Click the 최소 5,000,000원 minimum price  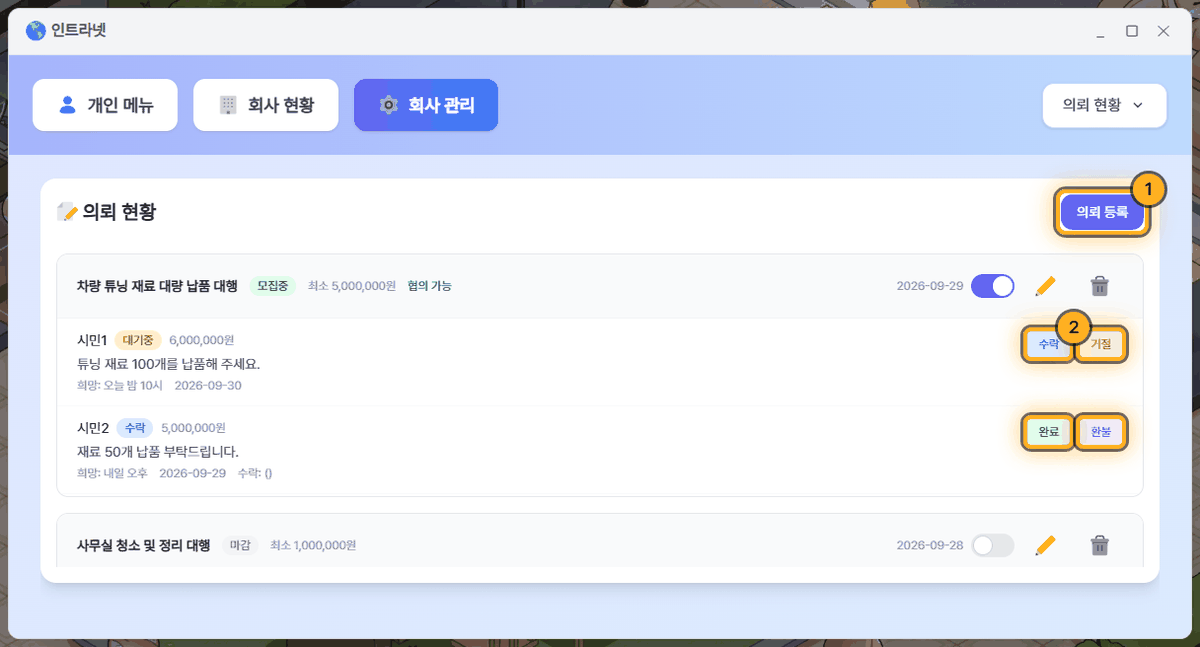tap(352, 286)
